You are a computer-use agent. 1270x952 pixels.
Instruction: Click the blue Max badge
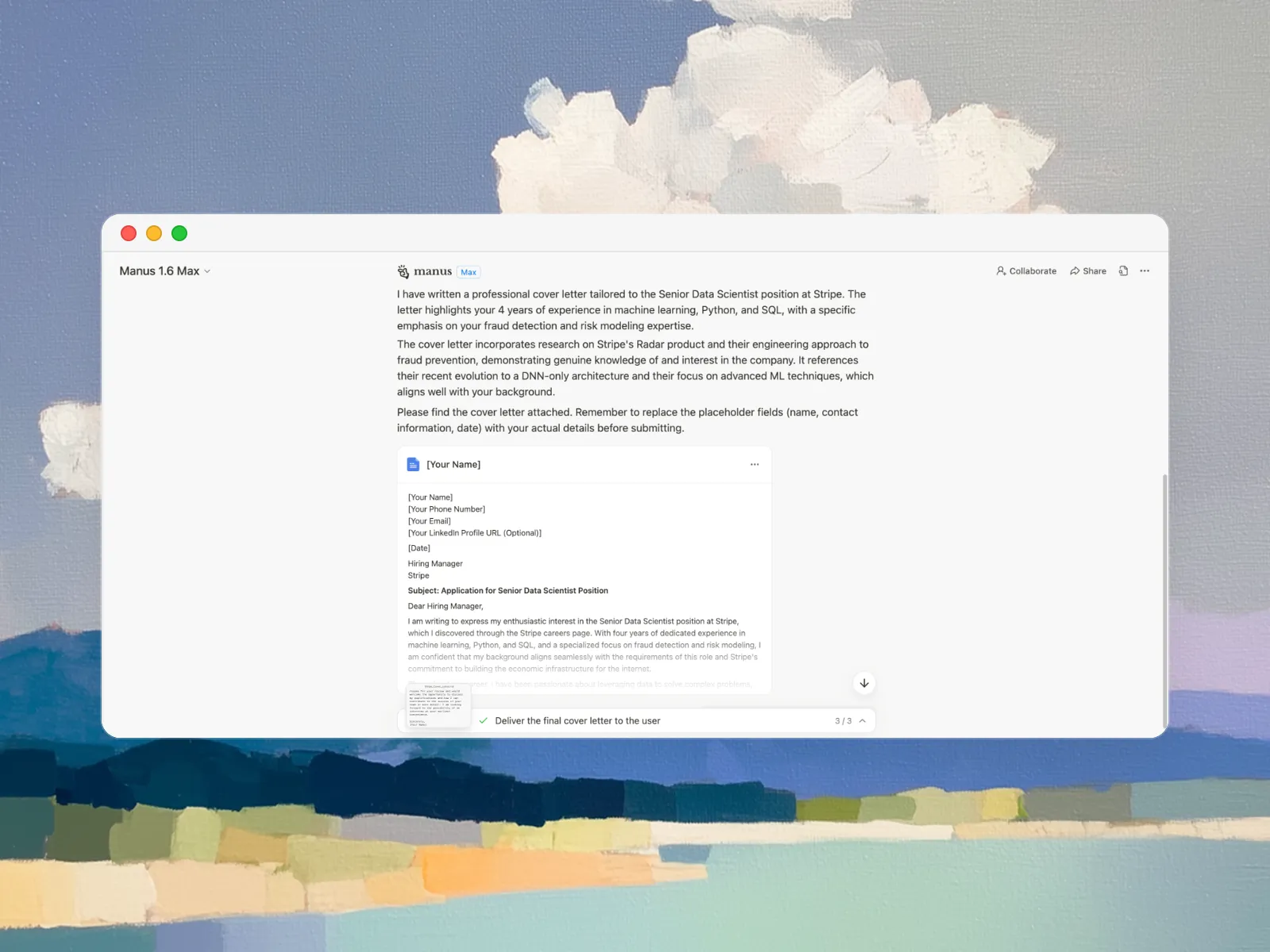(x=468, y=272)
